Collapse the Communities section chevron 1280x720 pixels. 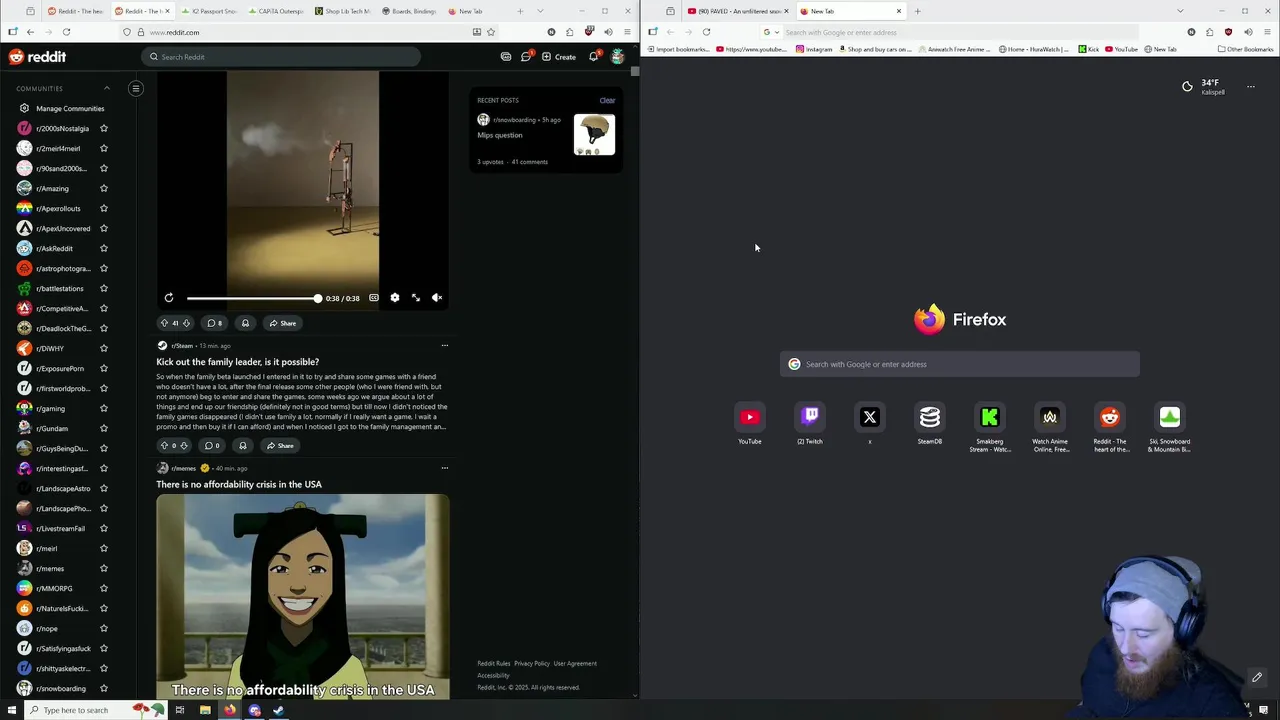click(x=107, y=88)
